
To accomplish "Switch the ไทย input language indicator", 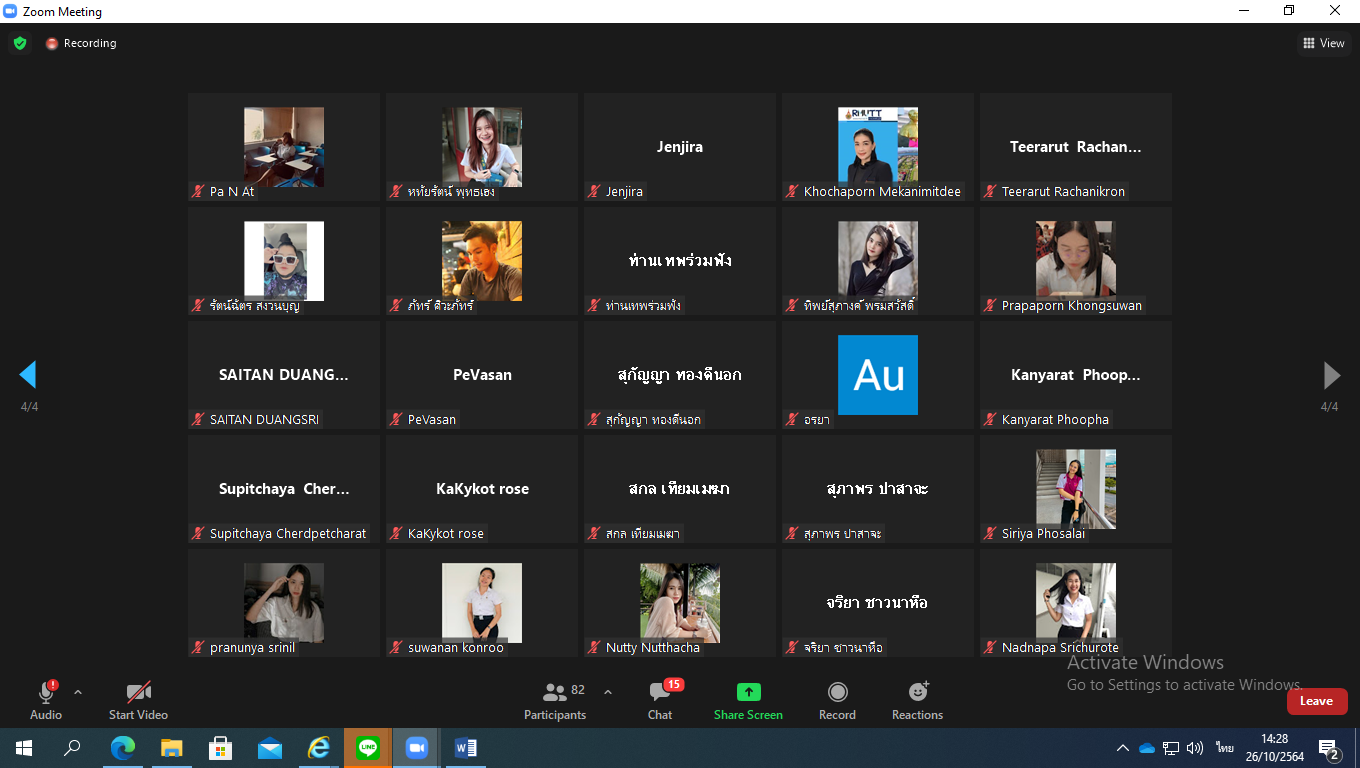I will [1224, 748].
